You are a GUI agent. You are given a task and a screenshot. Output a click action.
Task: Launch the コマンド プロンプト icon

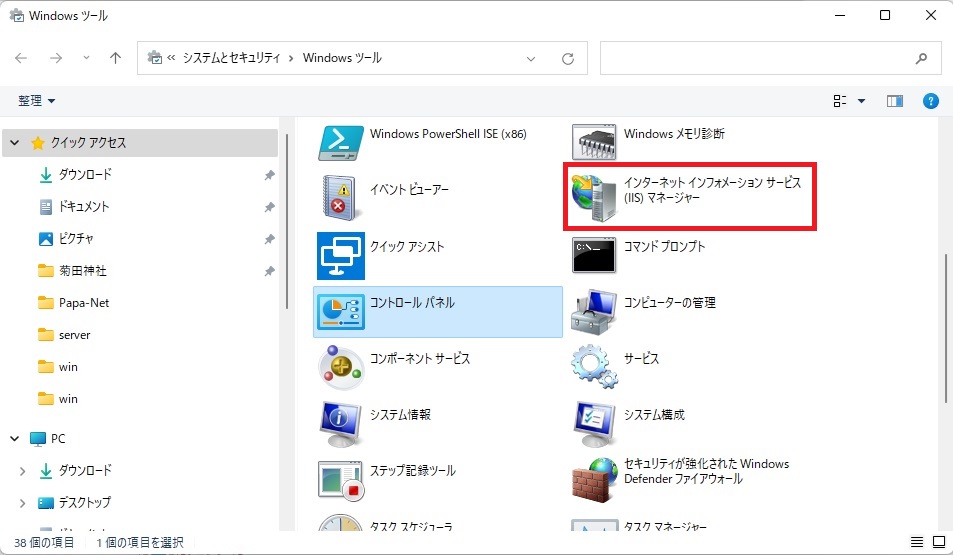(594, 255)
